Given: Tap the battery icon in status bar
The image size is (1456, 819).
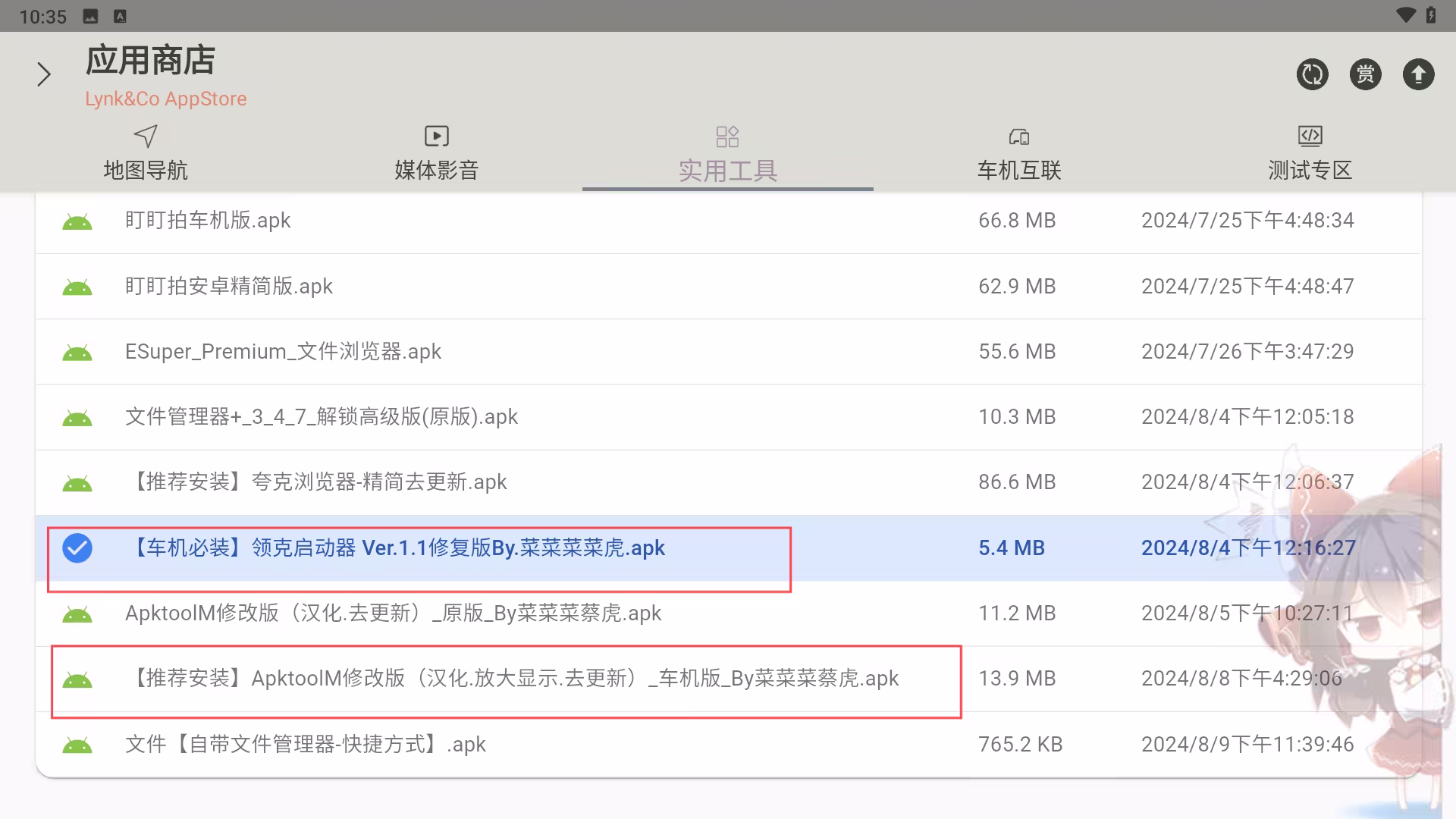Looking at the screenshot, I should pos(1430,15).
